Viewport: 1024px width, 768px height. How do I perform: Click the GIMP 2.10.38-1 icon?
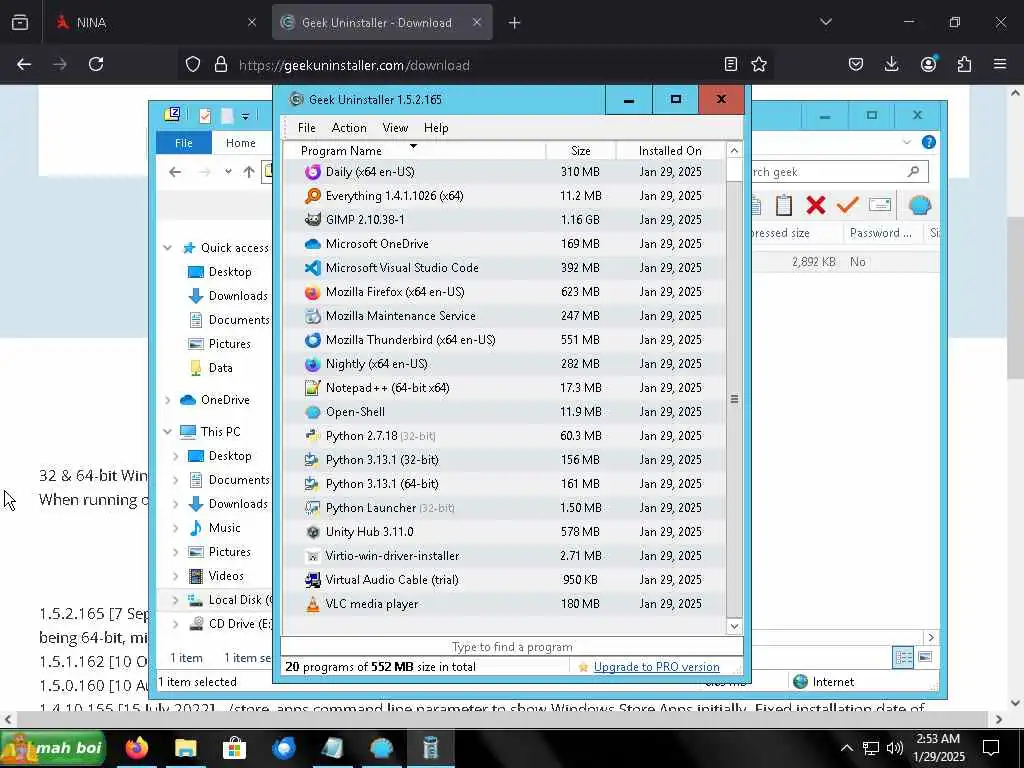coord(313,220)
